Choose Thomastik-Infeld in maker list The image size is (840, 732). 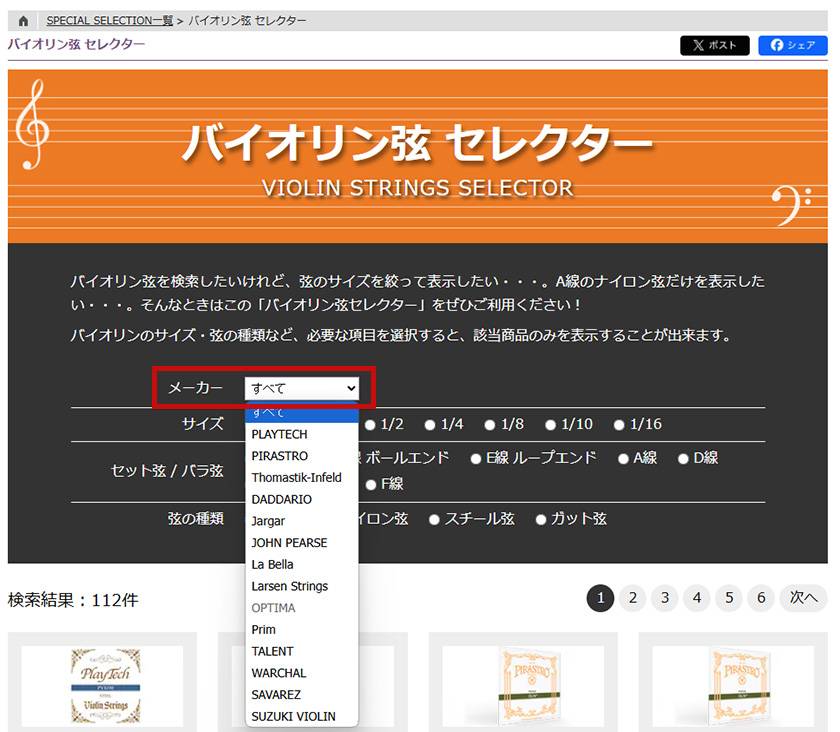[x=302, y=477]
